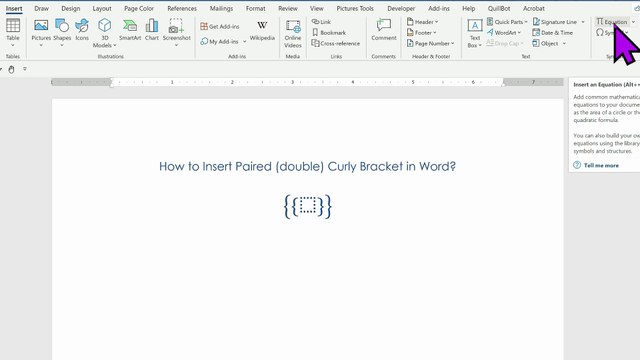Switch to the Developer tab
Screen dimensions: 640x360
pos(401,8)
